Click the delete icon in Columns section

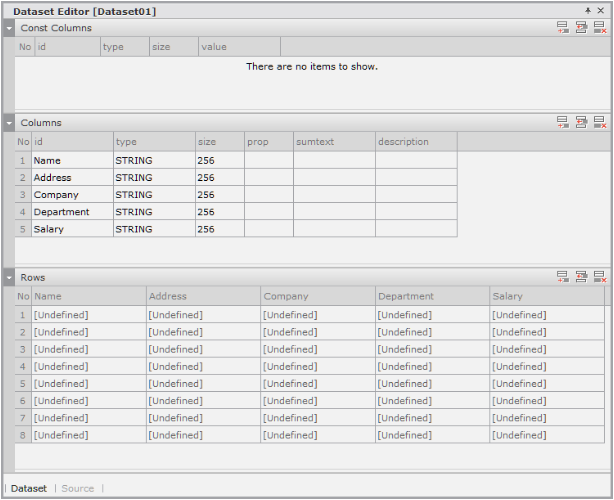(x=599, y=122)
